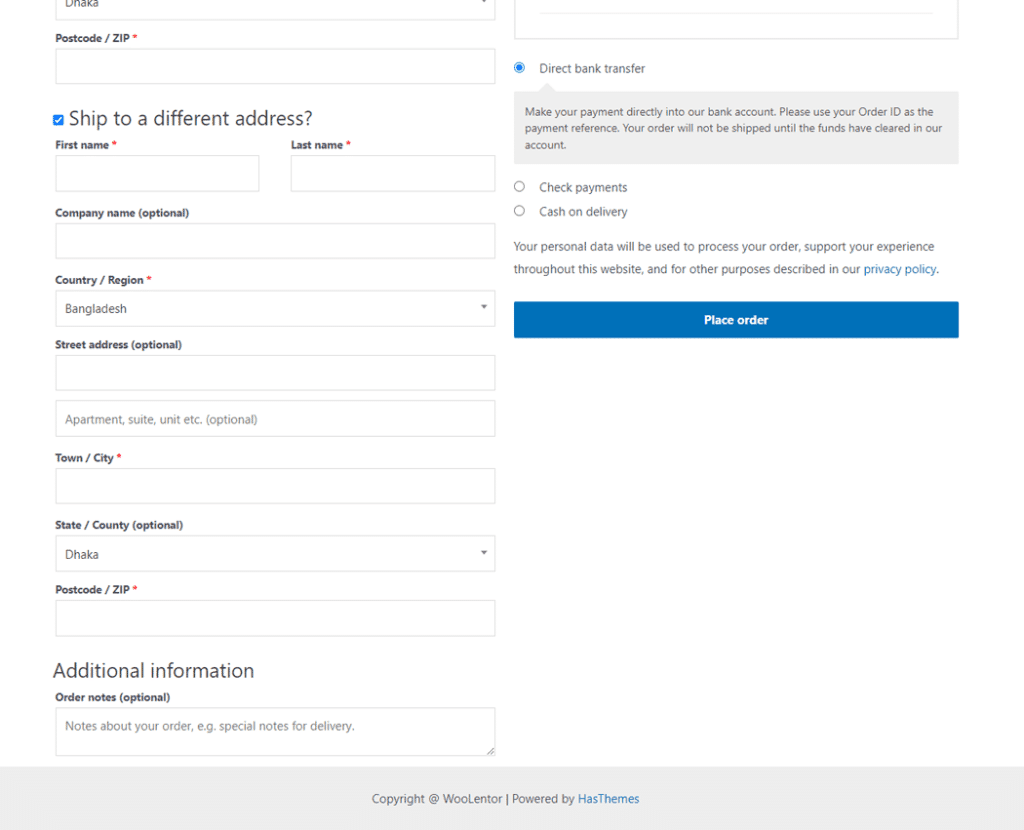Click the shipping Town / City field
The width and height of the screenshot is (1024, 830).
275,486
